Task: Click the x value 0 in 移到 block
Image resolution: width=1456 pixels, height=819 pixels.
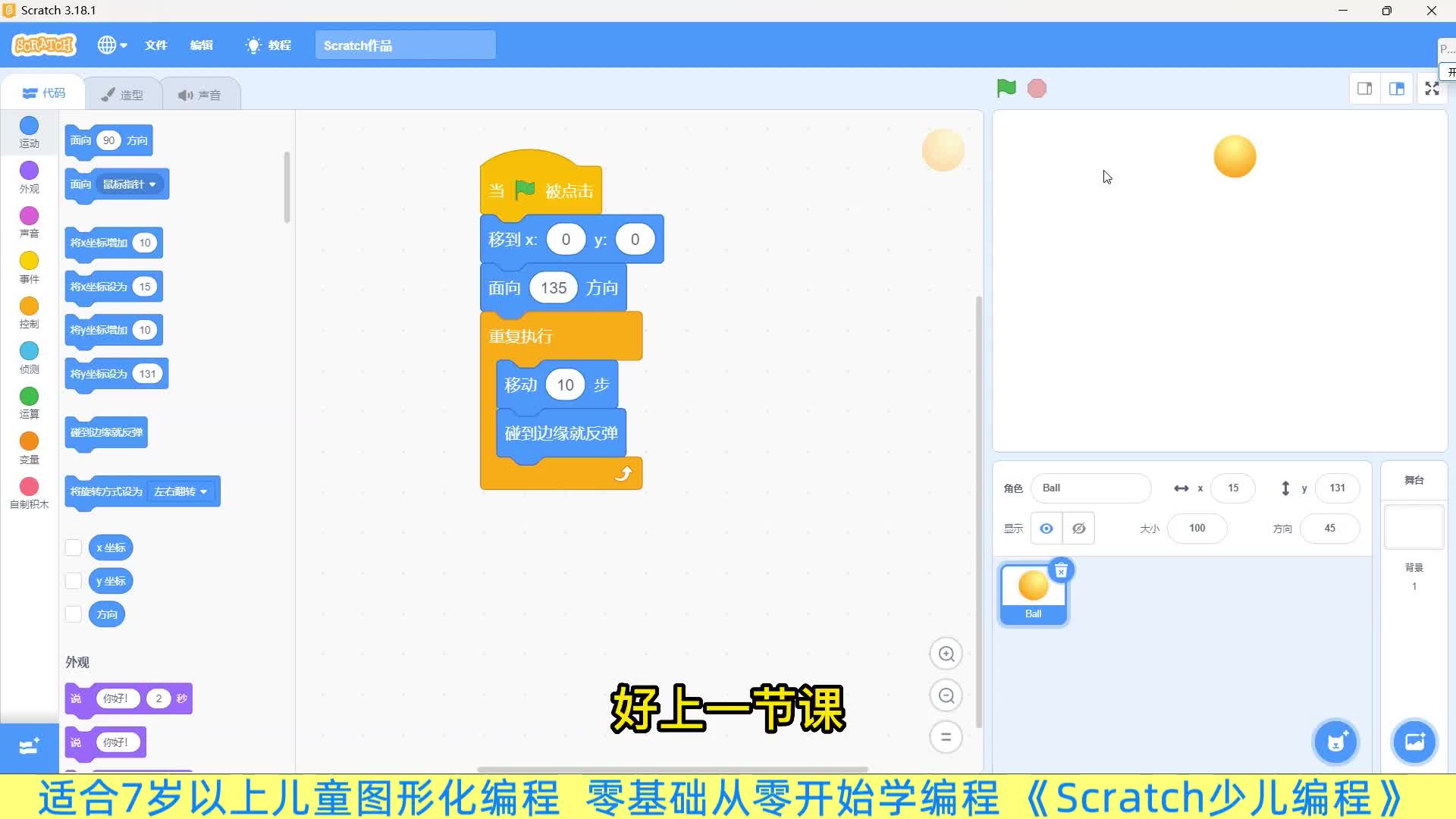Action: click(566, 240)
